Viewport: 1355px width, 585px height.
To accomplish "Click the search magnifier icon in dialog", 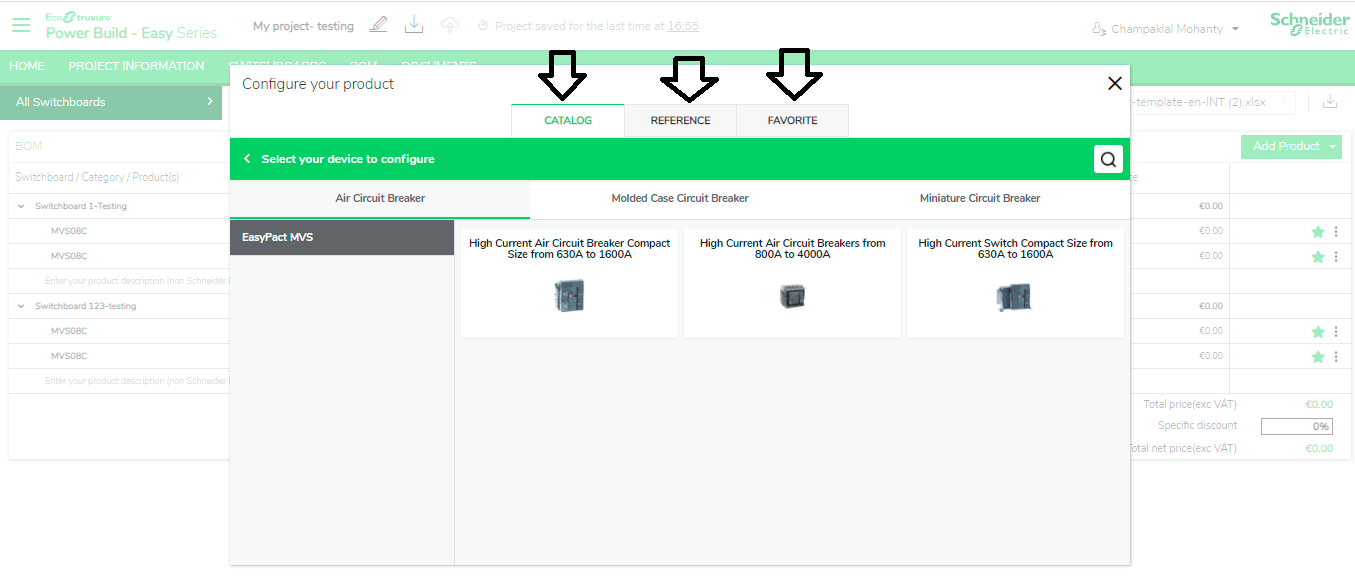I will pyautogui.click(x=1108, y=159).
